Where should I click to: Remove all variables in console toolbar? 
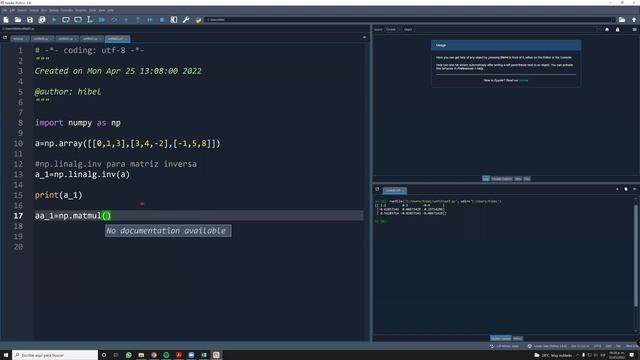[626, 189]
